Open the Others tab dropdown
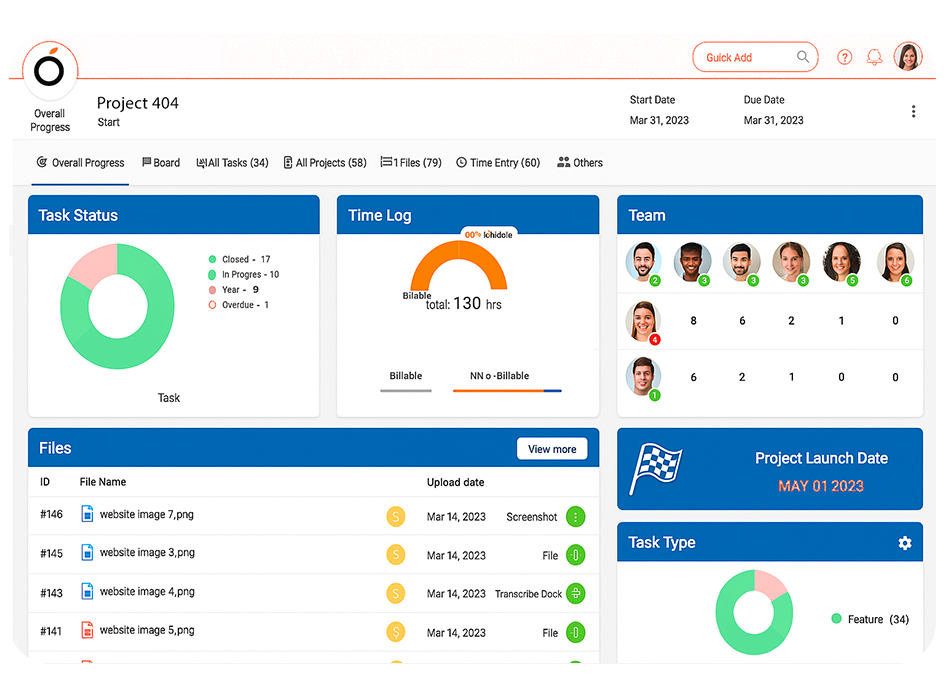 coord(580,162)
